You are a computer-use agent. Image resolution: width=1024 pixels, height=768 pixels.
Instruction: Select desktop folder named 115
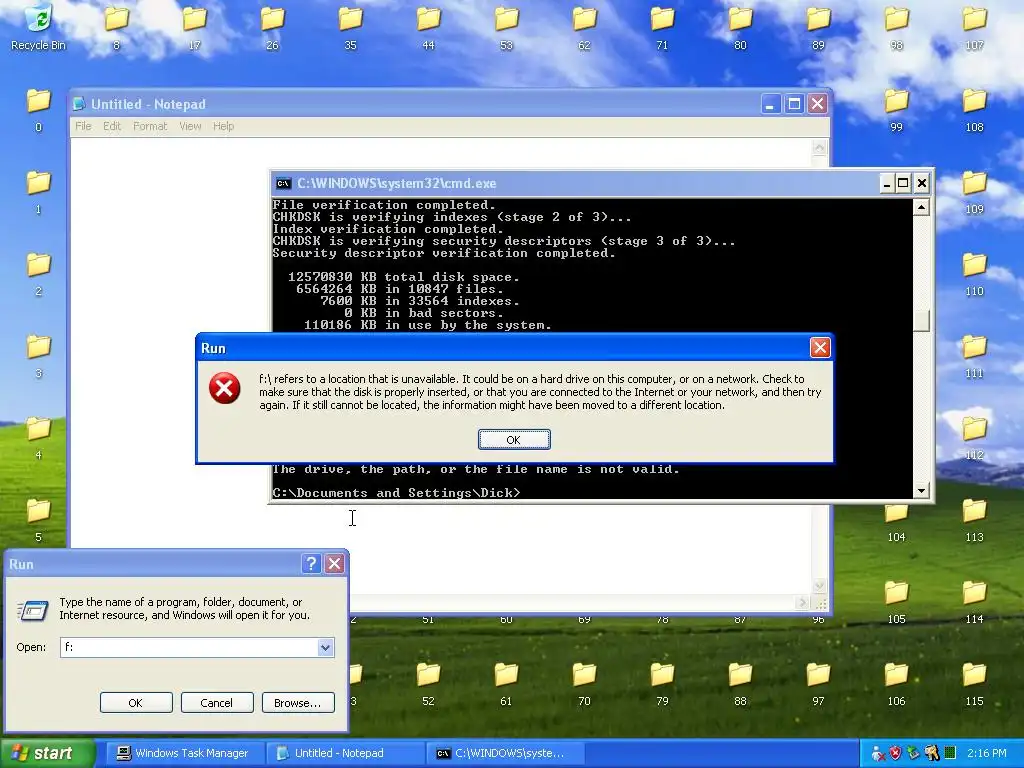pos(974,683)
